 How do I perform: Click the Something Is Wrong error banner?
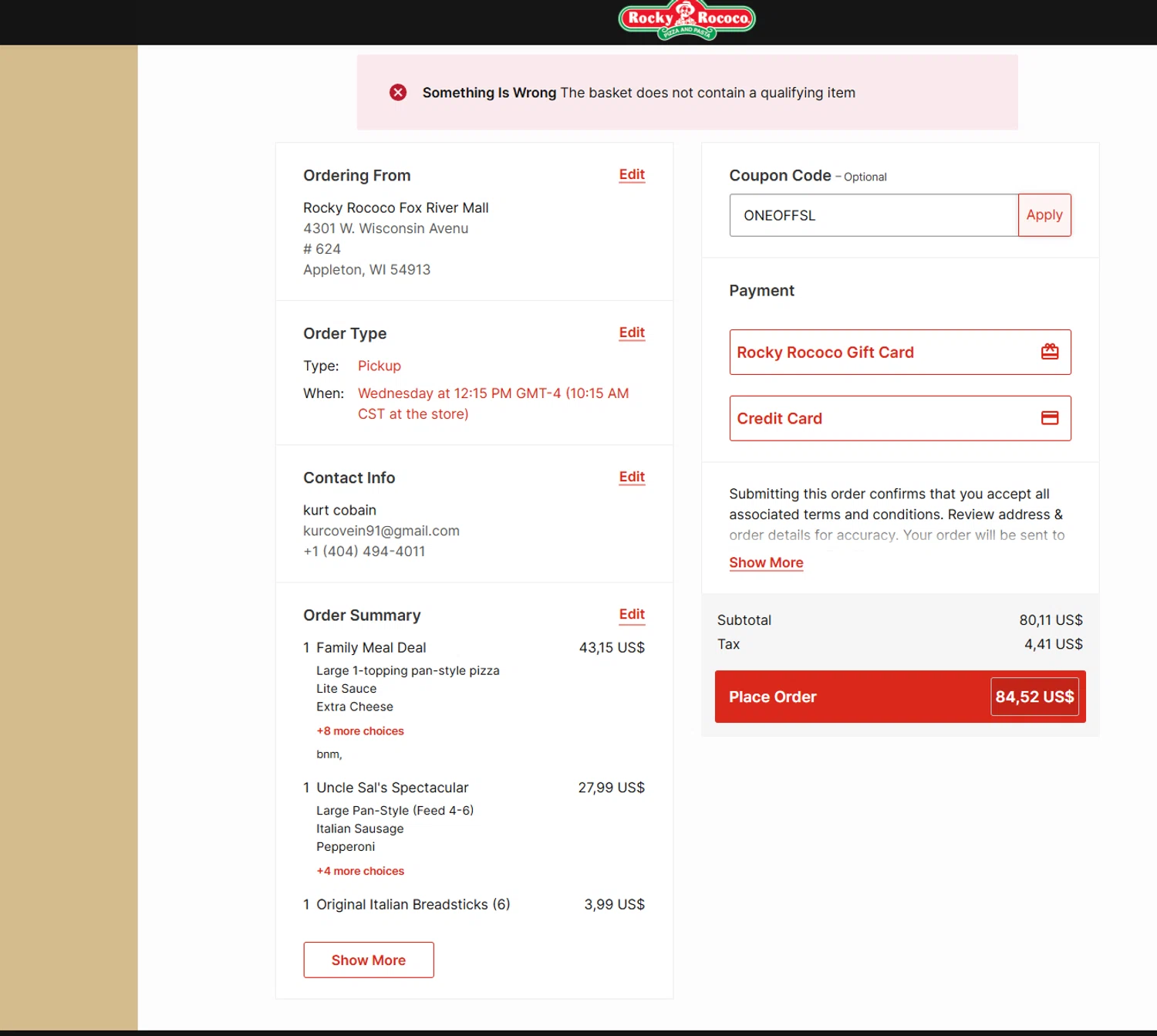point(687,93)
